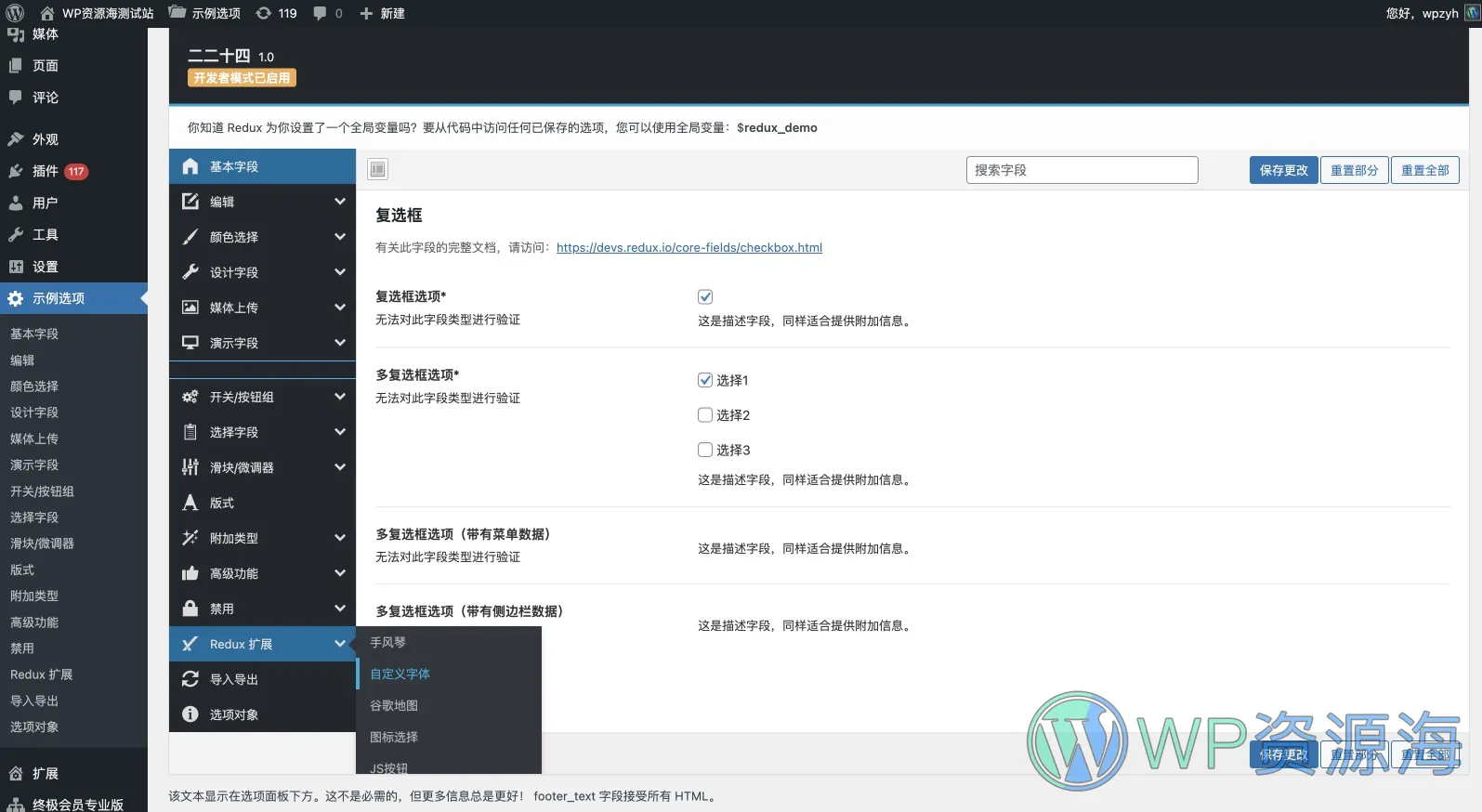The height and width of the screenshot is (812, 1482).
Task: Open 设置 menu in WordPress sidebar
Action: 73,267
